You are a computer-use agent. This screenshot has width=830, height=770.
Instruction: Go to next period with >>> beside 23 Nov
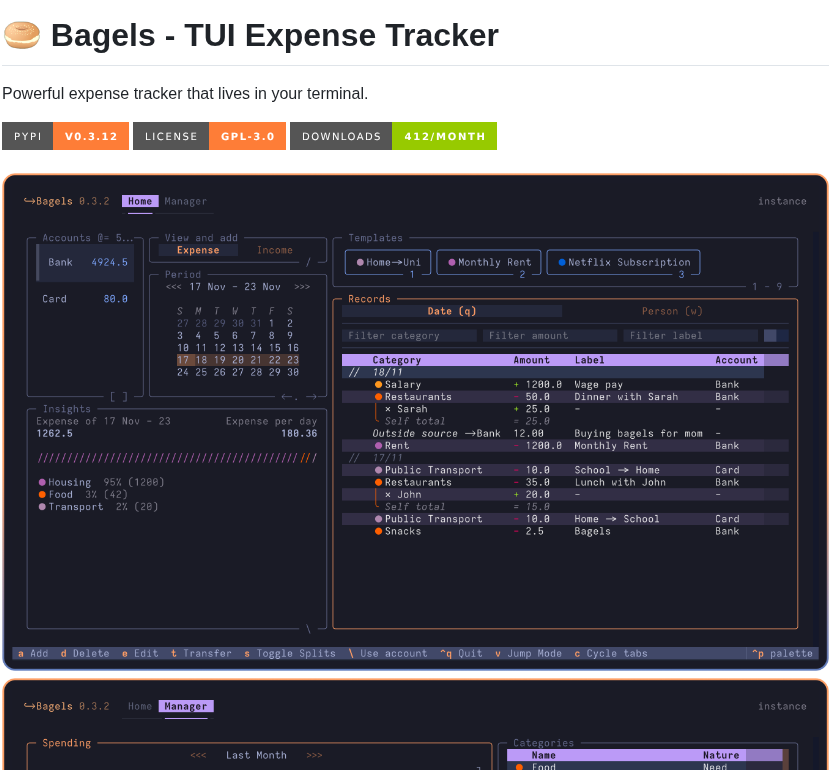point(302,287)
